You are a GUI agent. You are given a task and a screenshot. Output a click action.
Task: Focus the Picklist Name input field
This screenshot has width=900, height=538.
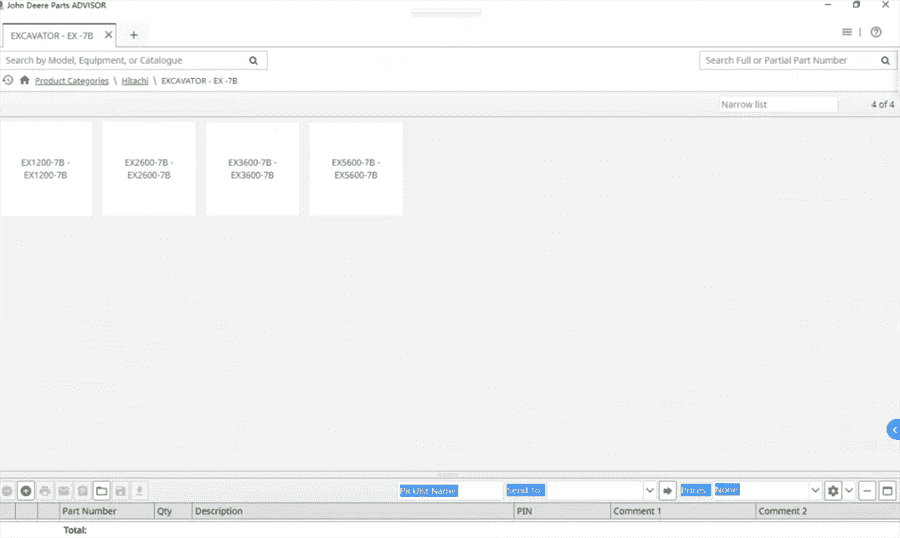[451, 490]
